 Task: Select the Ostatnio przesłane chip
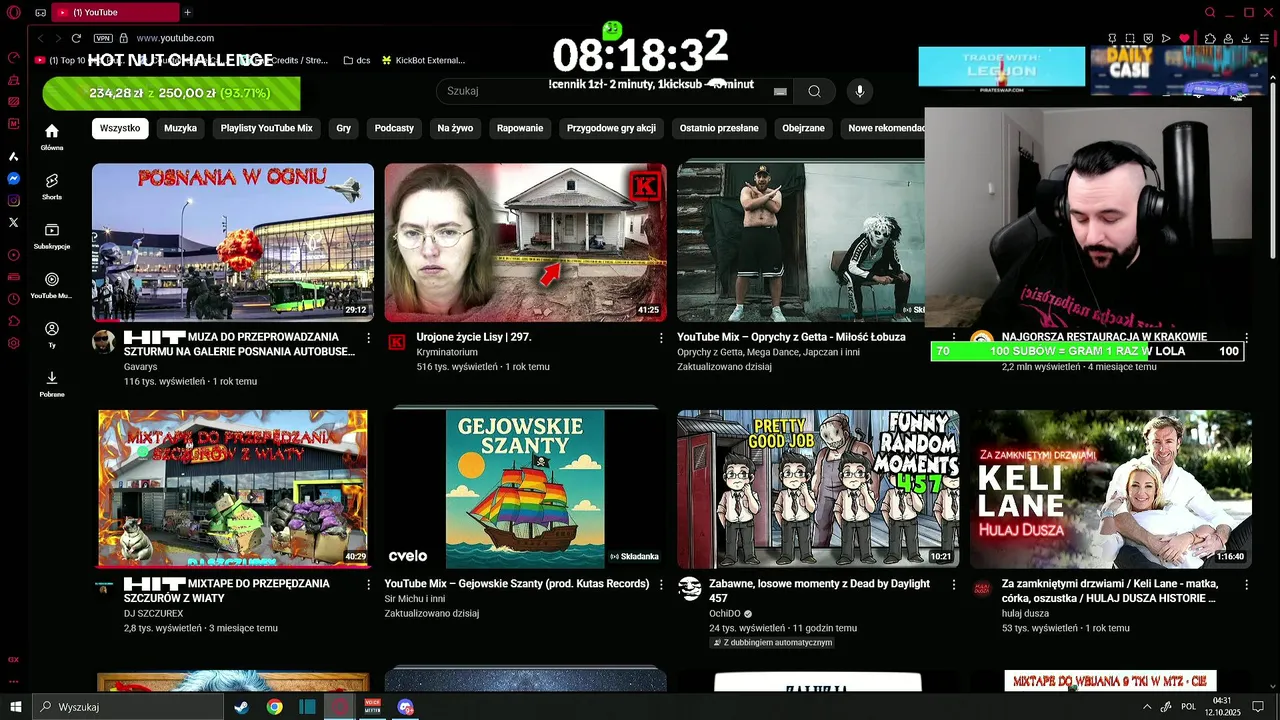click(x=719, y=128)
